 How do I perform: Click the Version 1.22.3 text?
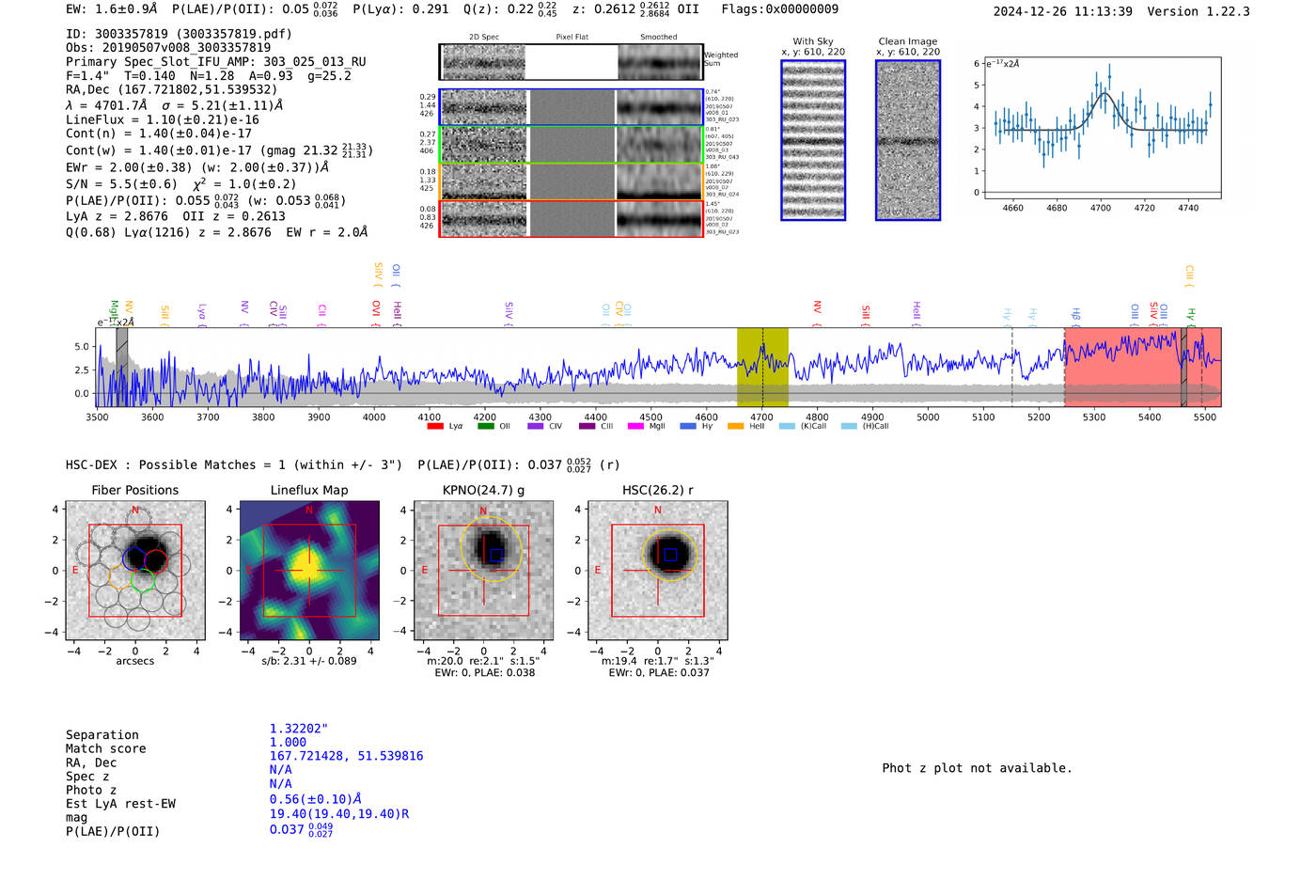tap(1198, 11)
